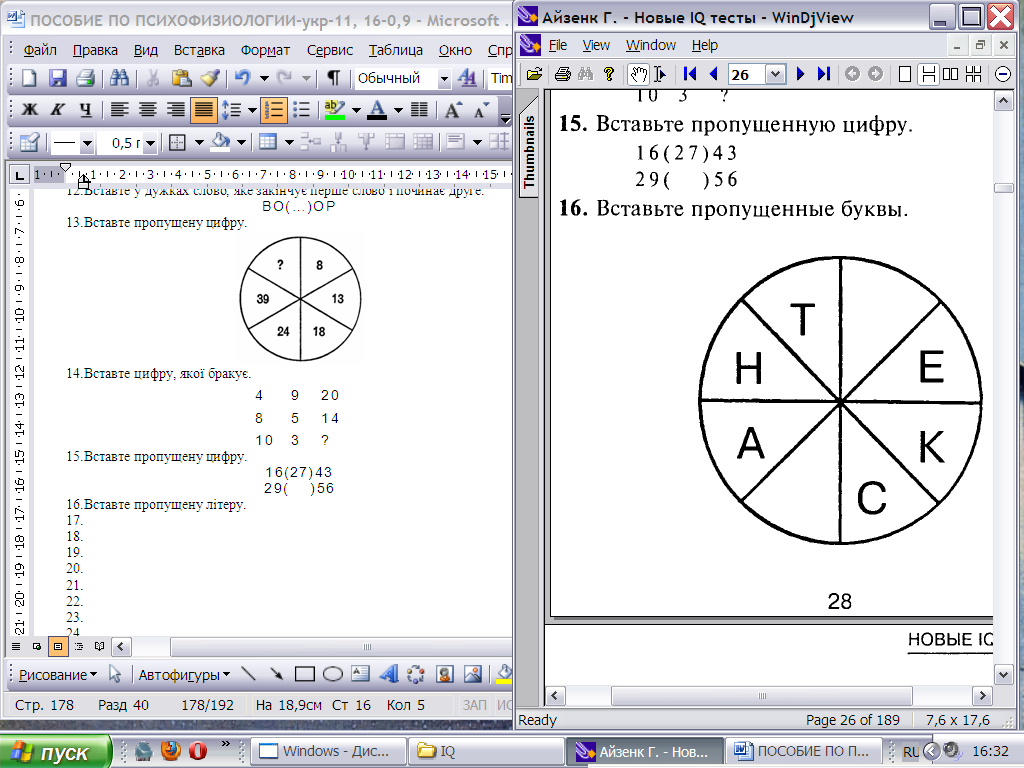Viewport: 1024px width, 768px height.
Task: Launch Firefox from the quick launch bar
Action: 170,750
